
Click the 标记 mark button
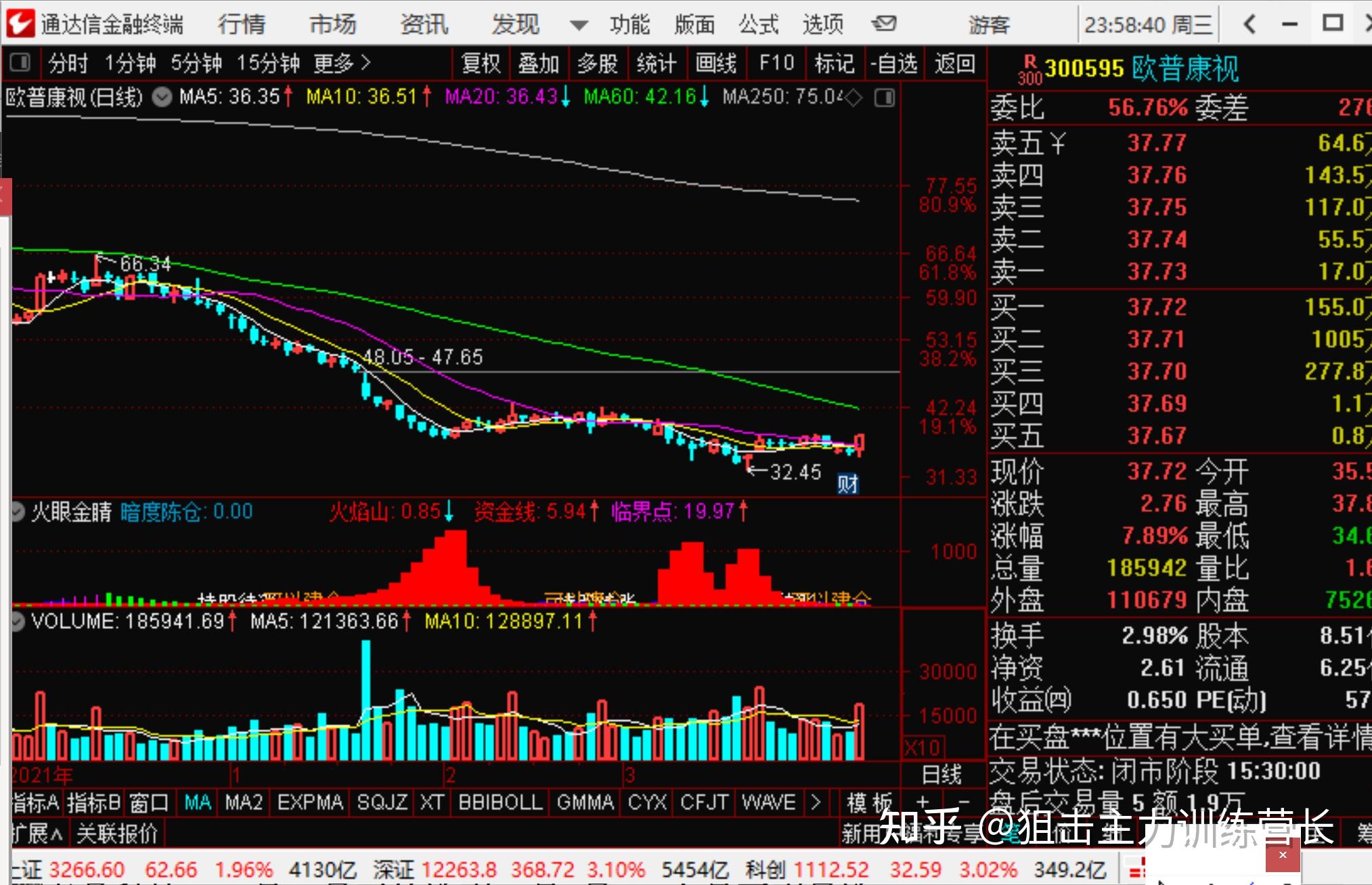(835, 64)
